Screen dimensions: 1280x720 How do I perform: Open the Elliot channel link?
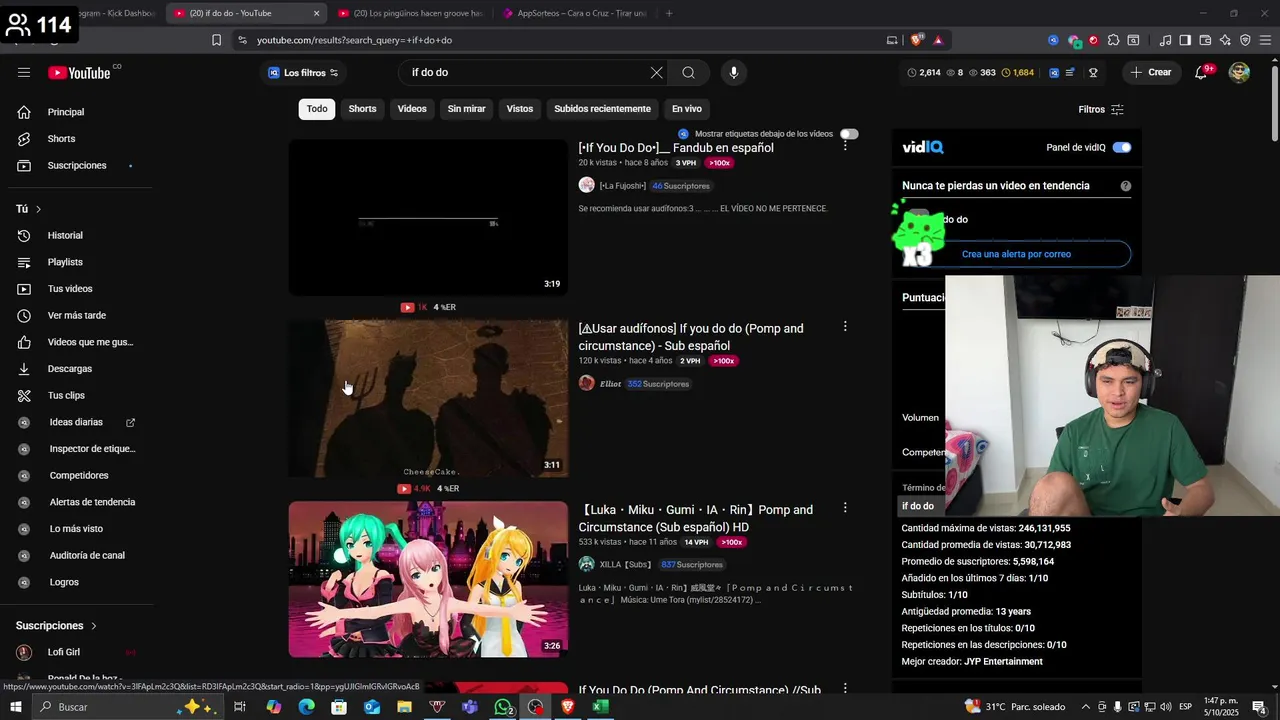click(x=610, y=384)
